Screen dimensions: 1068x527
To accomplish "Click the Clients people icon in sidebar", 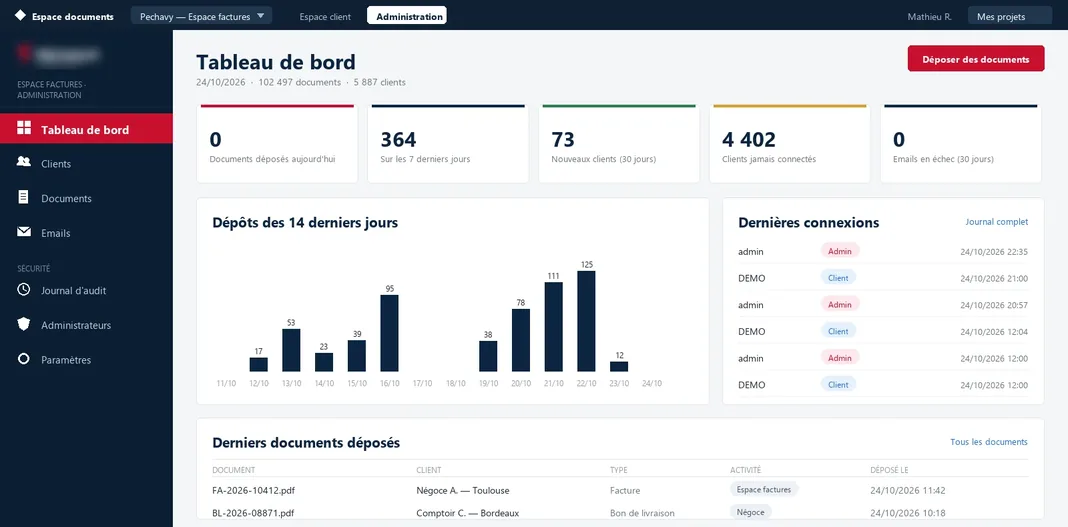I will (x=24, y=162).
